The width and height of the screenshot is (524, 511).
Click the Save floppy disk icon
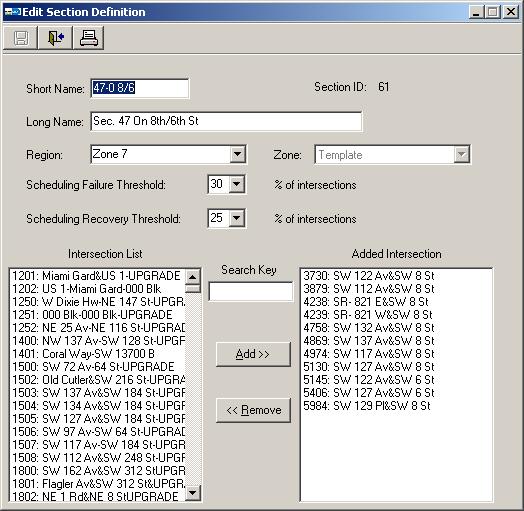coord(21,38)
